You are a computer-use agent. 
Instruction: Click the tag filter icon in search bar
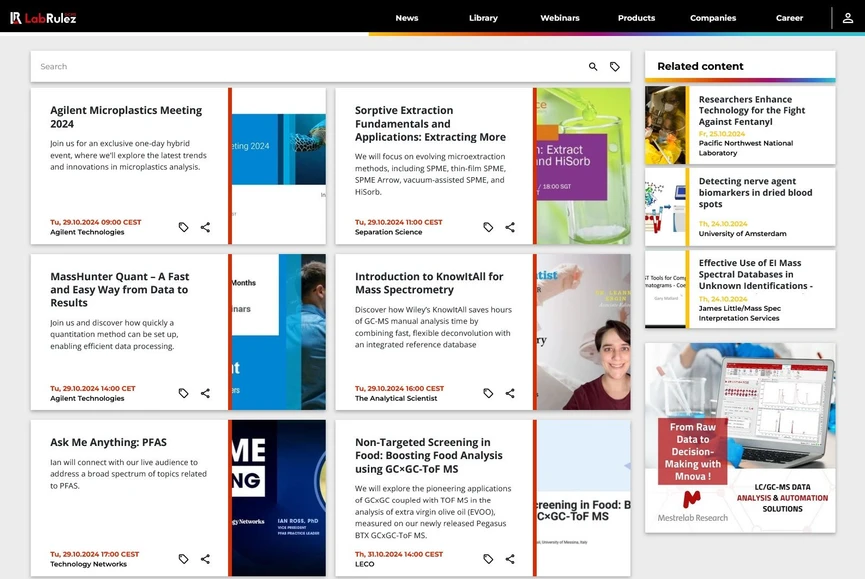(x=615, y=67)
